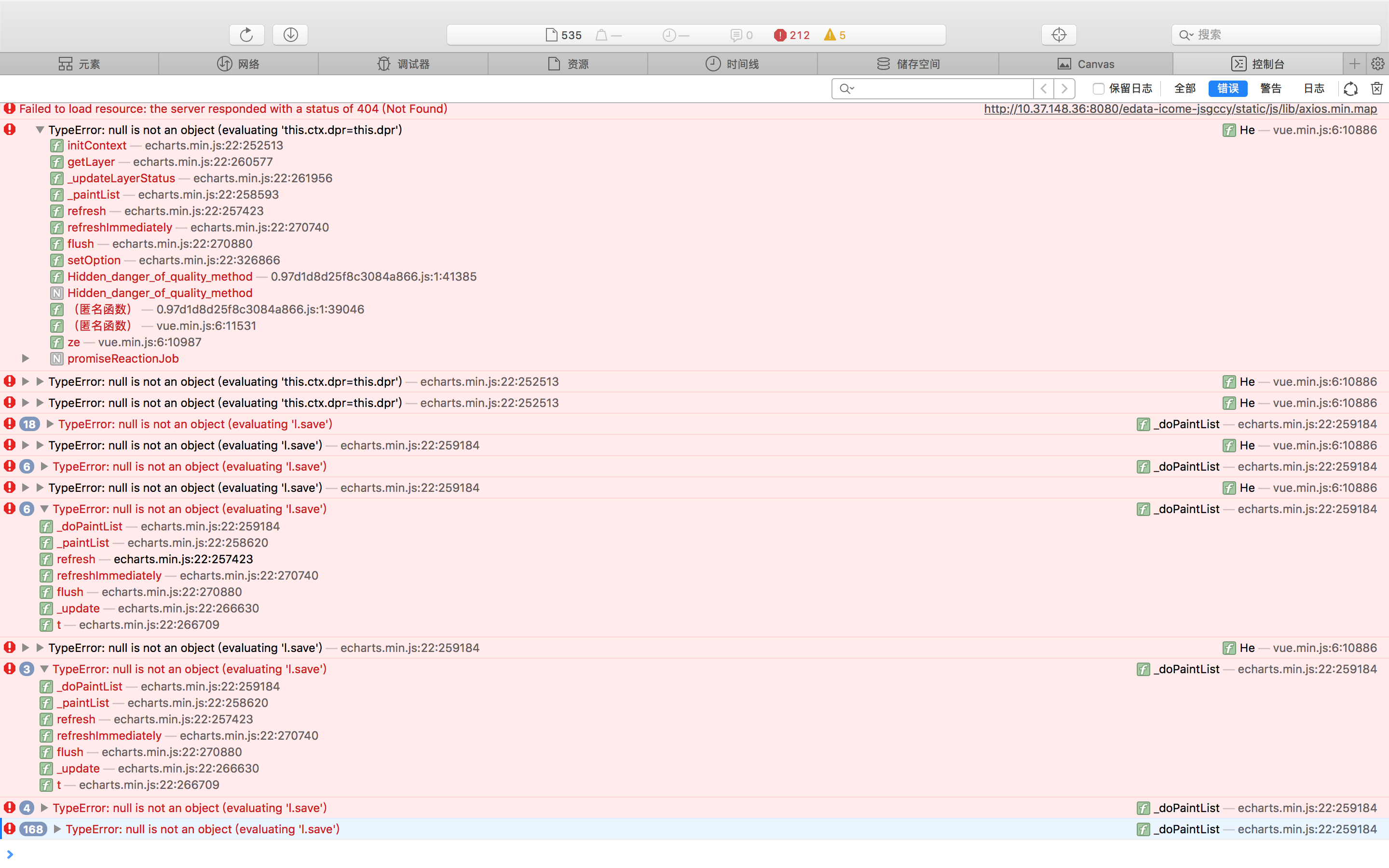Switch to the Canvas tab
This screenshot has width=1389, height=868.
[1085, 64]
